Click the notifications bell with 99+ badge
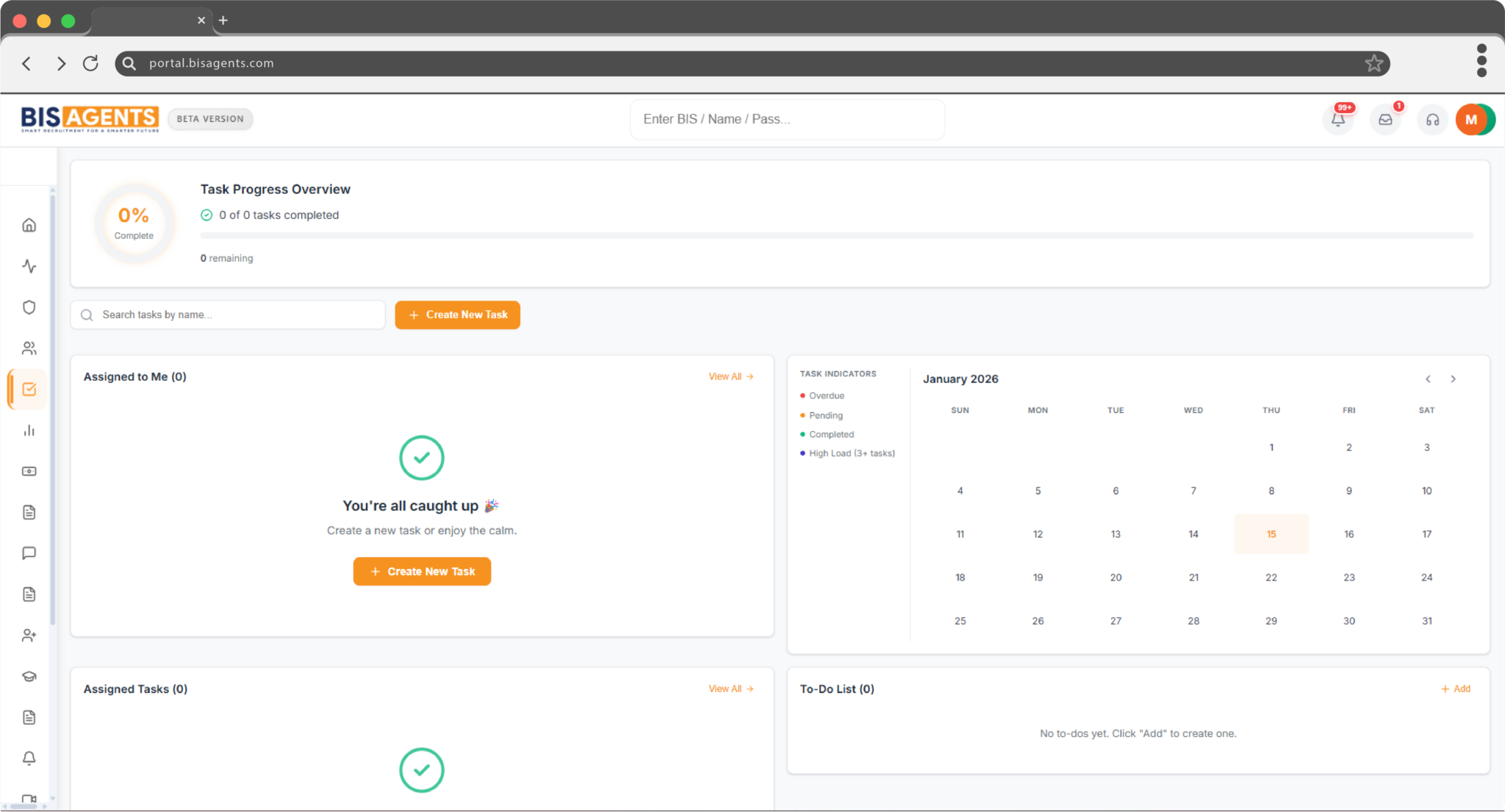This screenshot has height=812, width=1505. coord(1338,119)
